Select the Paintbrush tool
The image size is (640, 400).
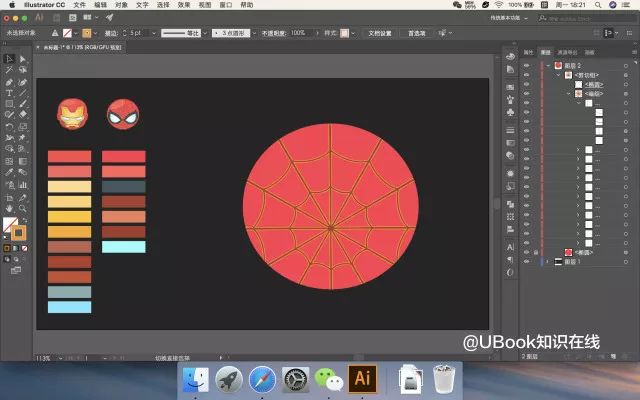(x=23, y=104)
